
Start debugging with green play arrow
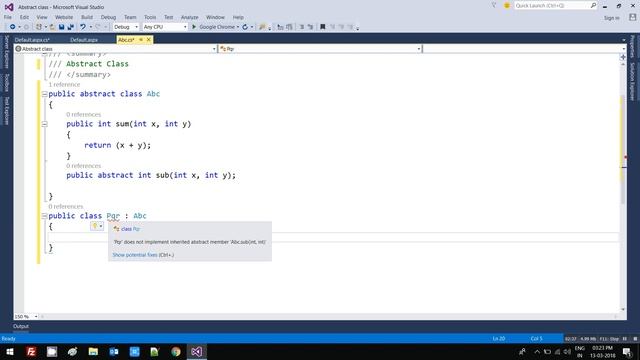pos(194,27)
